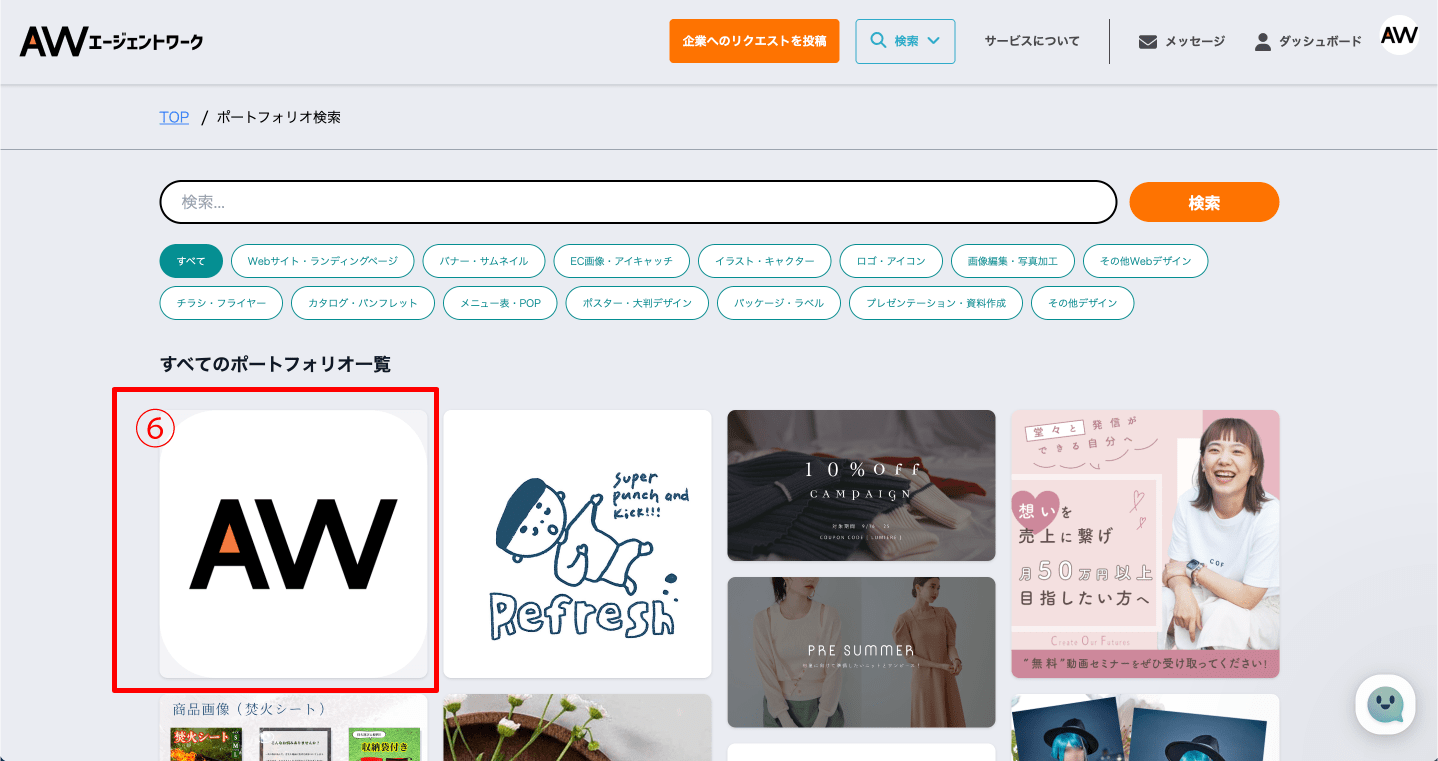The image size is (1438, 761).
Task: Open the chatbot assistant bubble
Action: [x=1385, y=705]
